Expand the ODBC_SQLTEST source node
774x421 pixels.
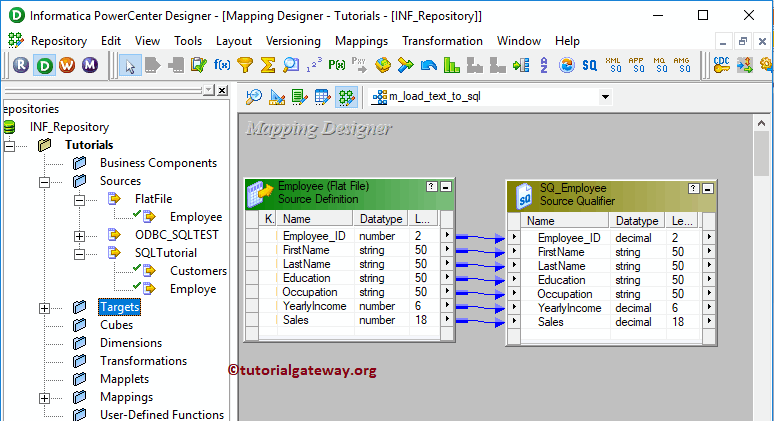(79, 236)
